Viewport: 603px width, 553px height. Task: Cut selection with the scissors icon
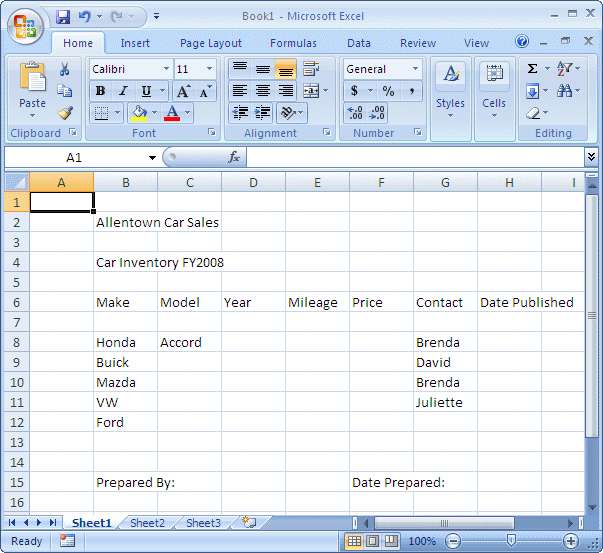tap(65, 70)
